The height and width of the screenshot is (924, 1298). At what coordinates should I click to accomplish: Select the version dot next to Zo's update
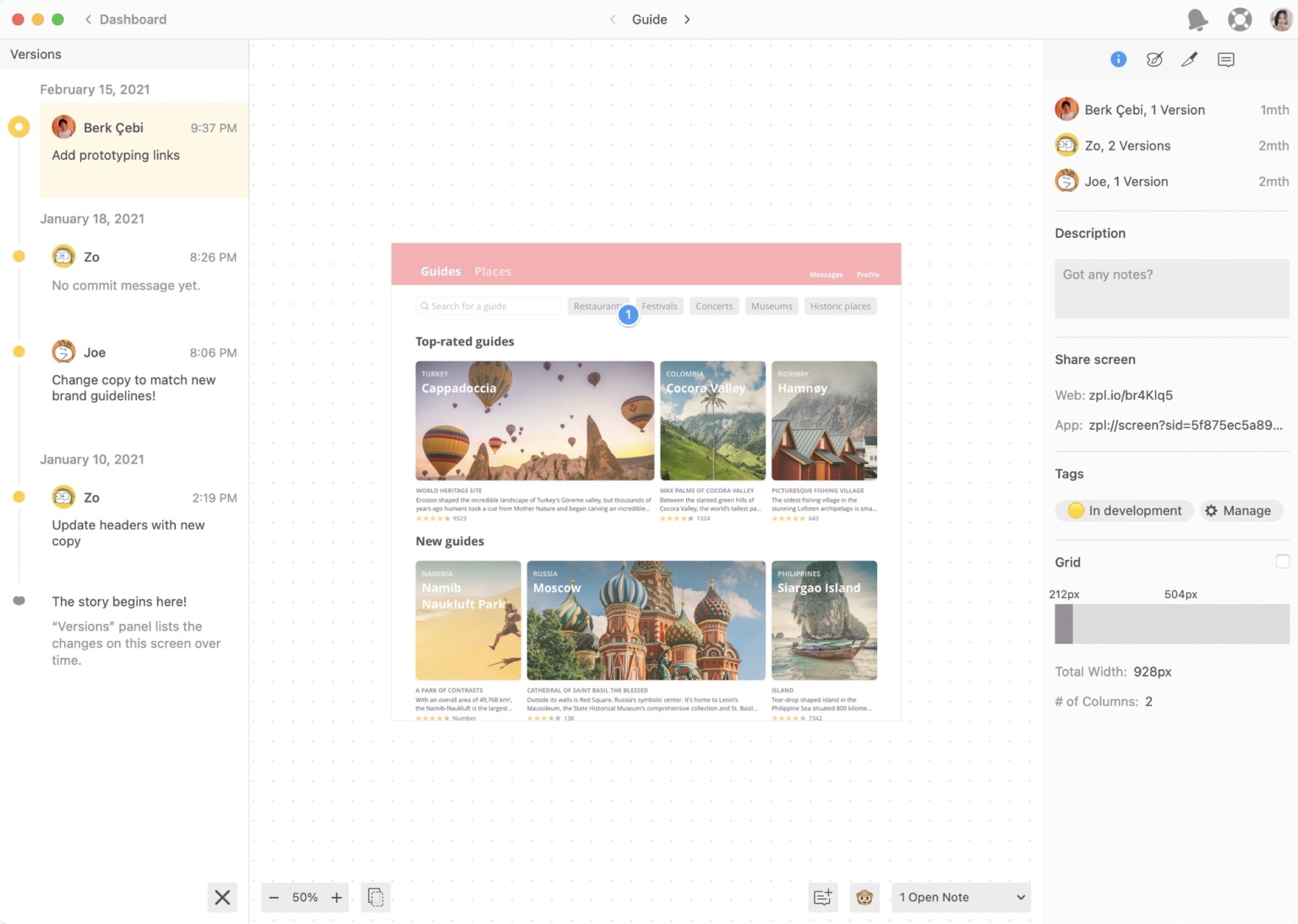pyautogui.click(x=19, y=497)
